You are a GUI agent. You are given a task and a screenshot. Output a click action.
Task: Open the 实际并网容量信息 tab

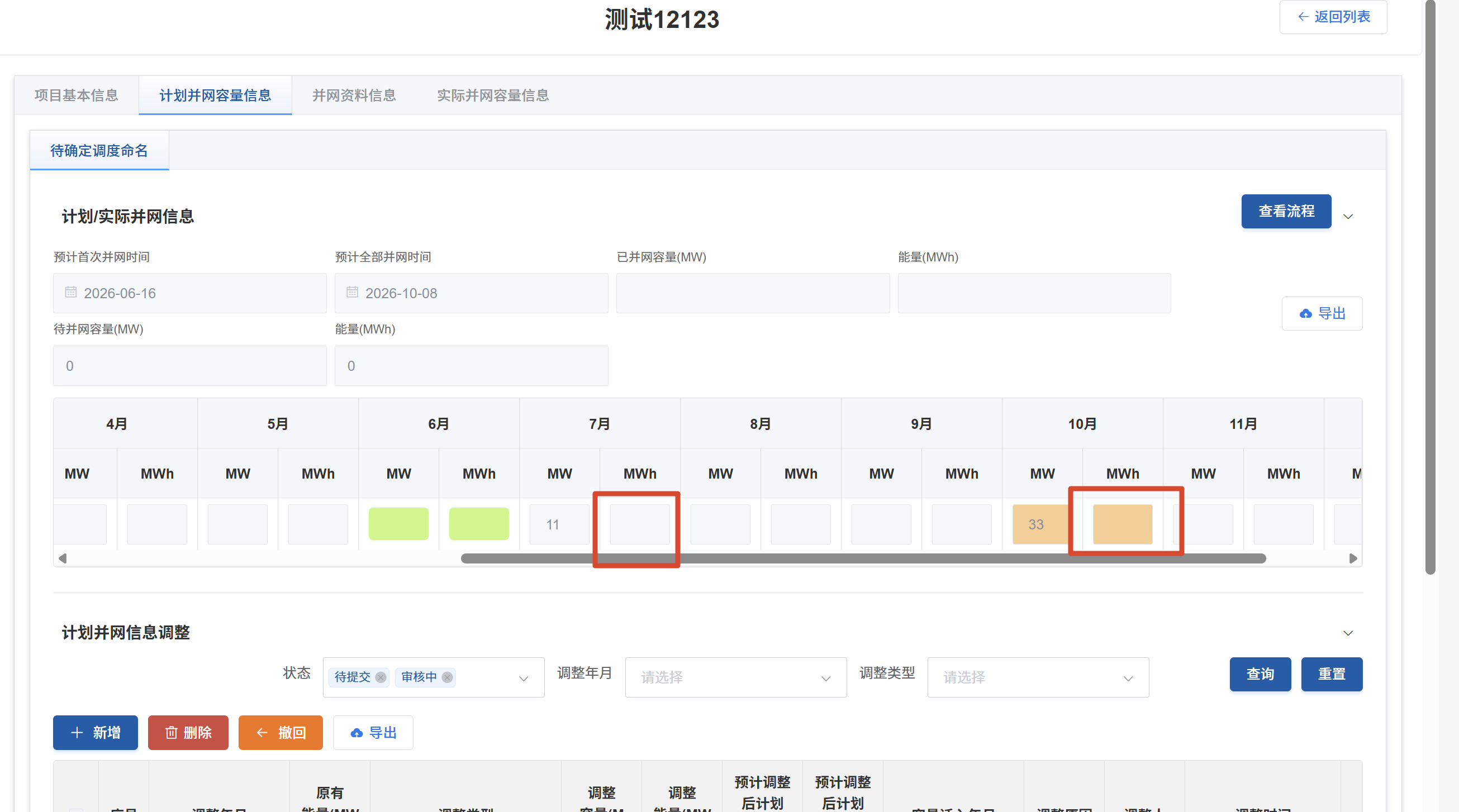493,95
